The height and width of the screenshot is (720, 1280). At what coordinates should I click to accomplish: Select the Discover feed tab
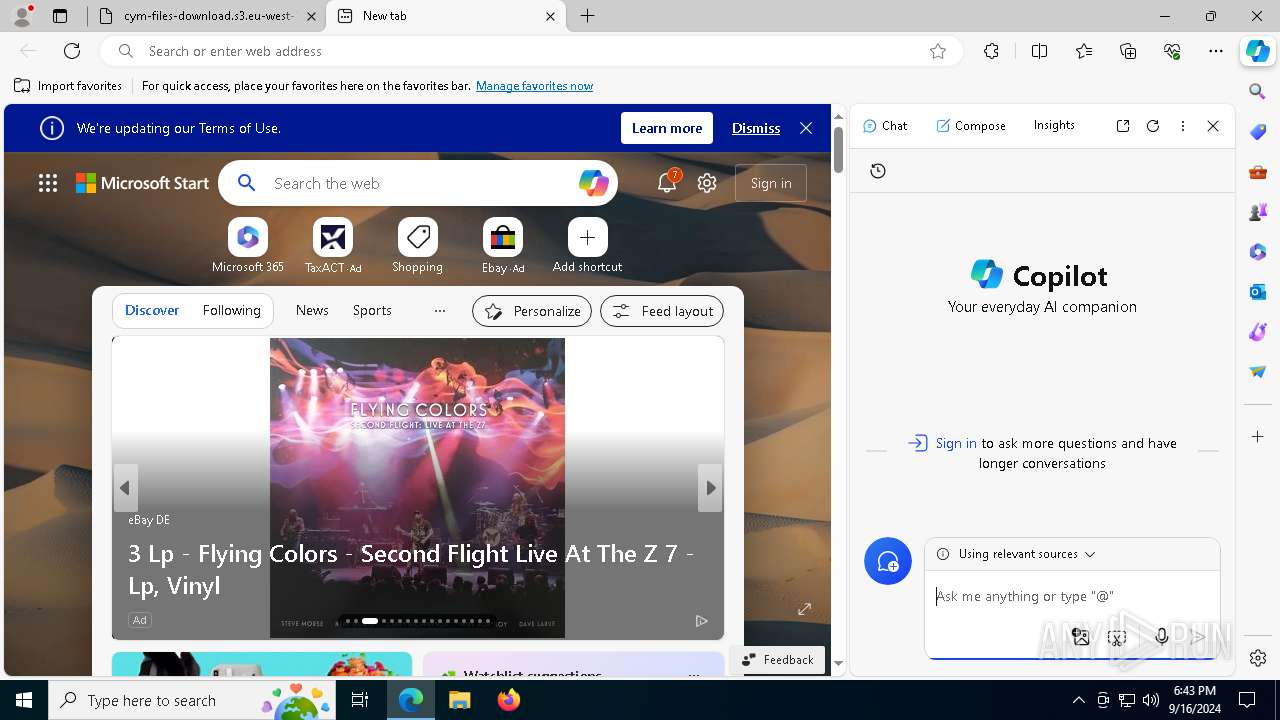click(152, 310)
